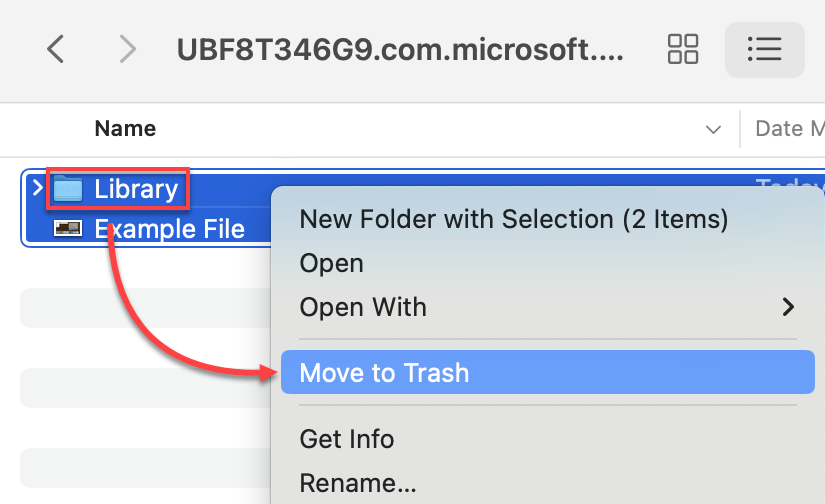
Task: Toggle sort order chevron in Name column
Action: [713, 129]
